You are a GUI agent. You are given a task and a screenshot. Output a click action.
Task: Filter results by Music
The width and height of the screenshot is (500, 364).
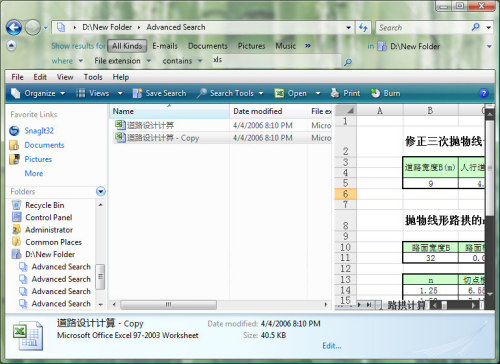pyautogui.click(x=286, y=46)
